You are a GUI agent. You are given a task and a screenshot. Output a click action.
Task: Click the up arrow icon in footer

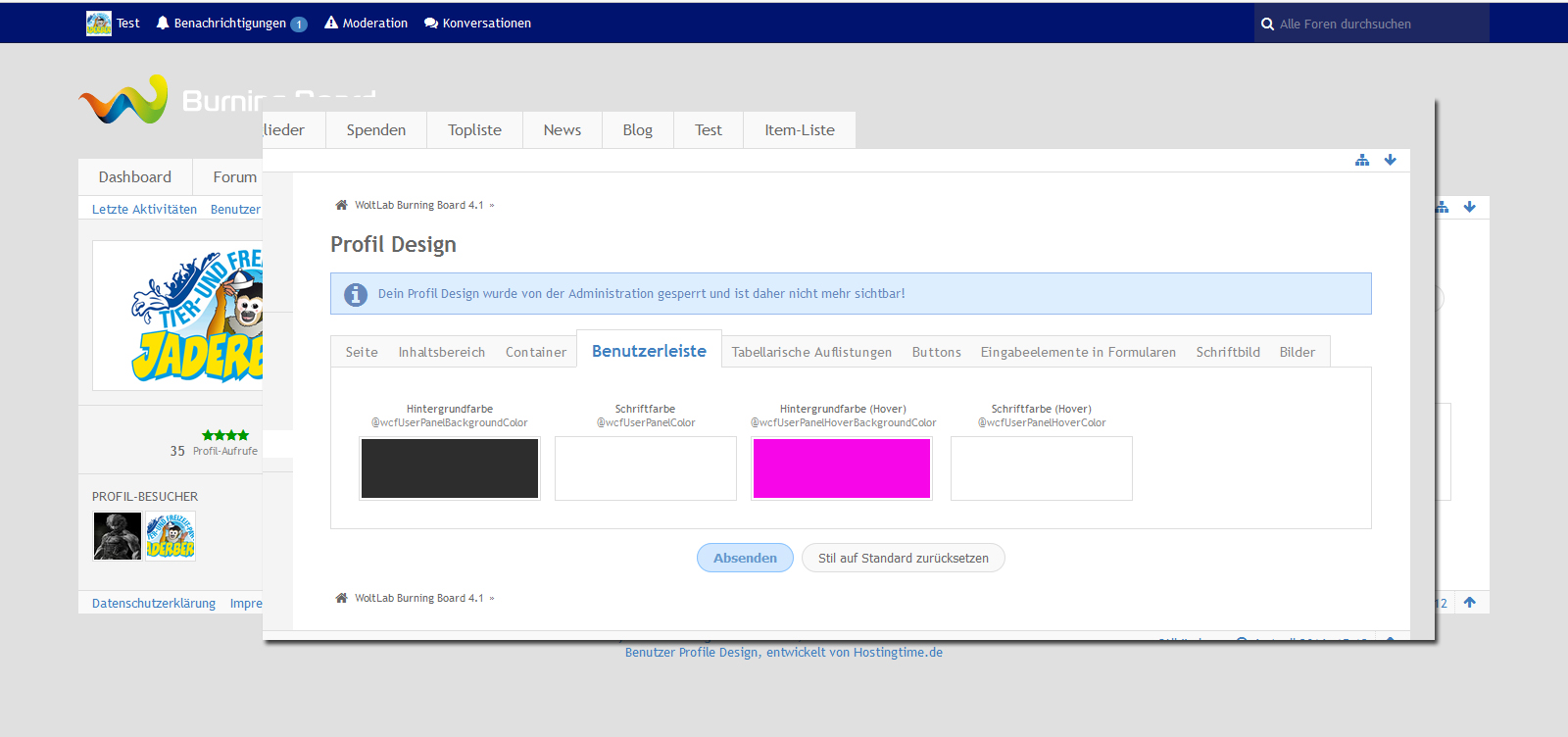pyautogui.click(x=1469, y=603)
